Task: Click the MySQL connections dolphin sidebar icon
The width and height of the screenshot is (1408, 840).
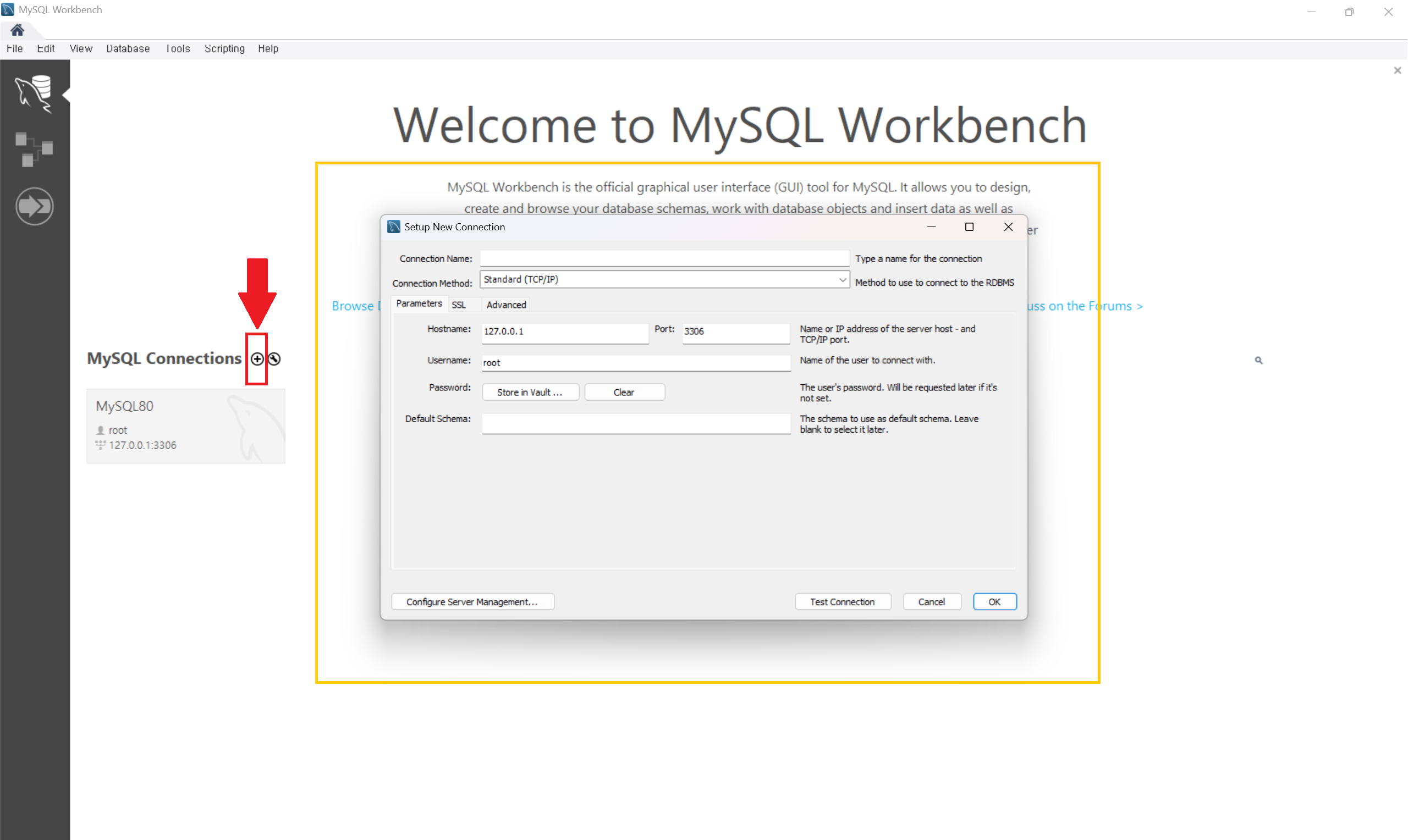Action: pos(34,93)
